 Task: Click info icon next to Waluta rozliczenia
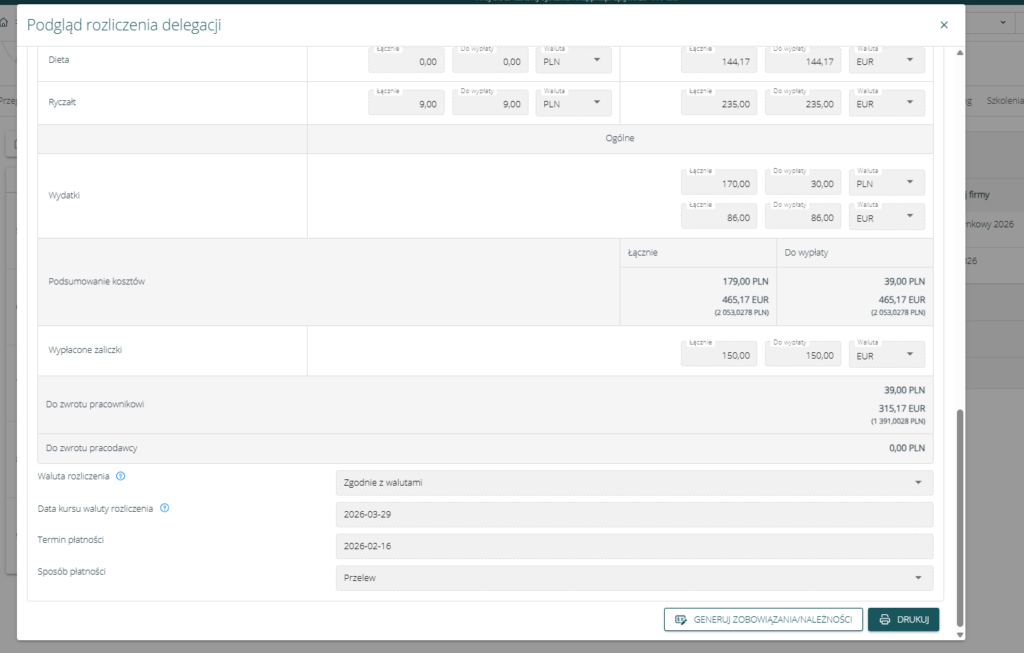click(120, 476)
